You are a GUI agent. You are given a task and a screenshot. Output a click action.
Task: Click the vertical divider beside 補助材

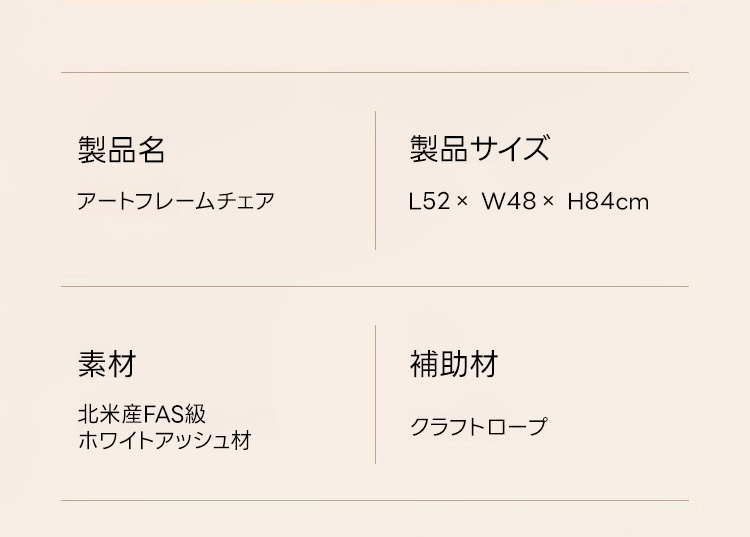375,394
